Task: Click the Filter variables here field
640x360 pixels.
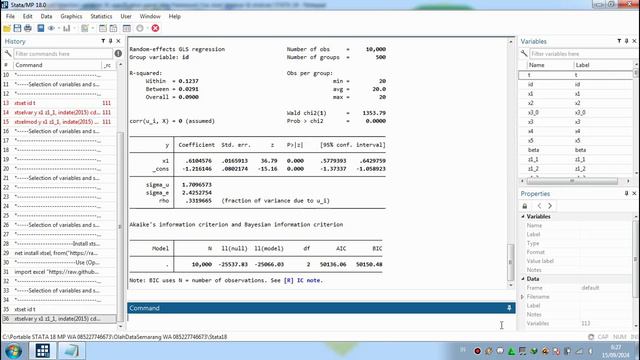Action: click(x=581, y=53)
